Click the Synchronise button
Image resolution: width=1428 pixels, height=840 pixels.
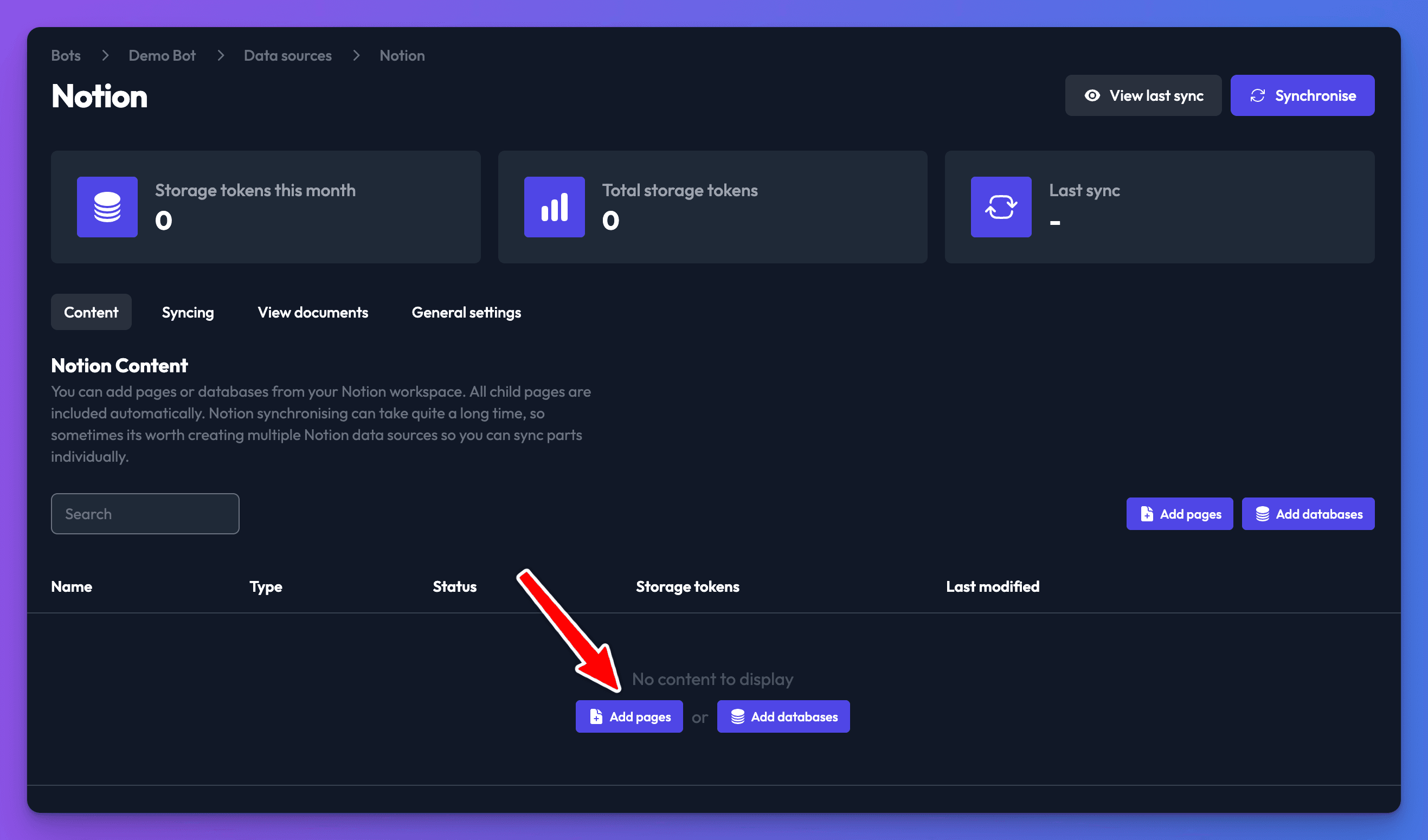[1302, 96]
